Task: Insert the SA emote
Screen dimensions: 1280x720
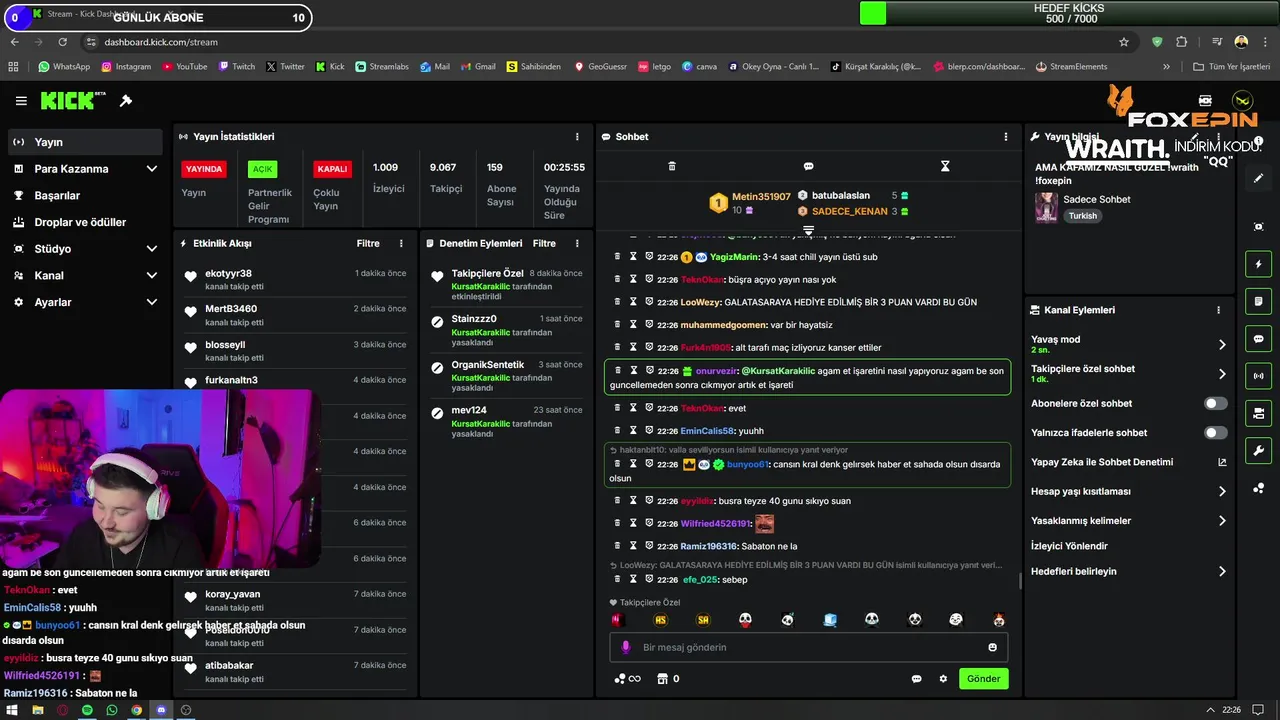Action: 703,620
